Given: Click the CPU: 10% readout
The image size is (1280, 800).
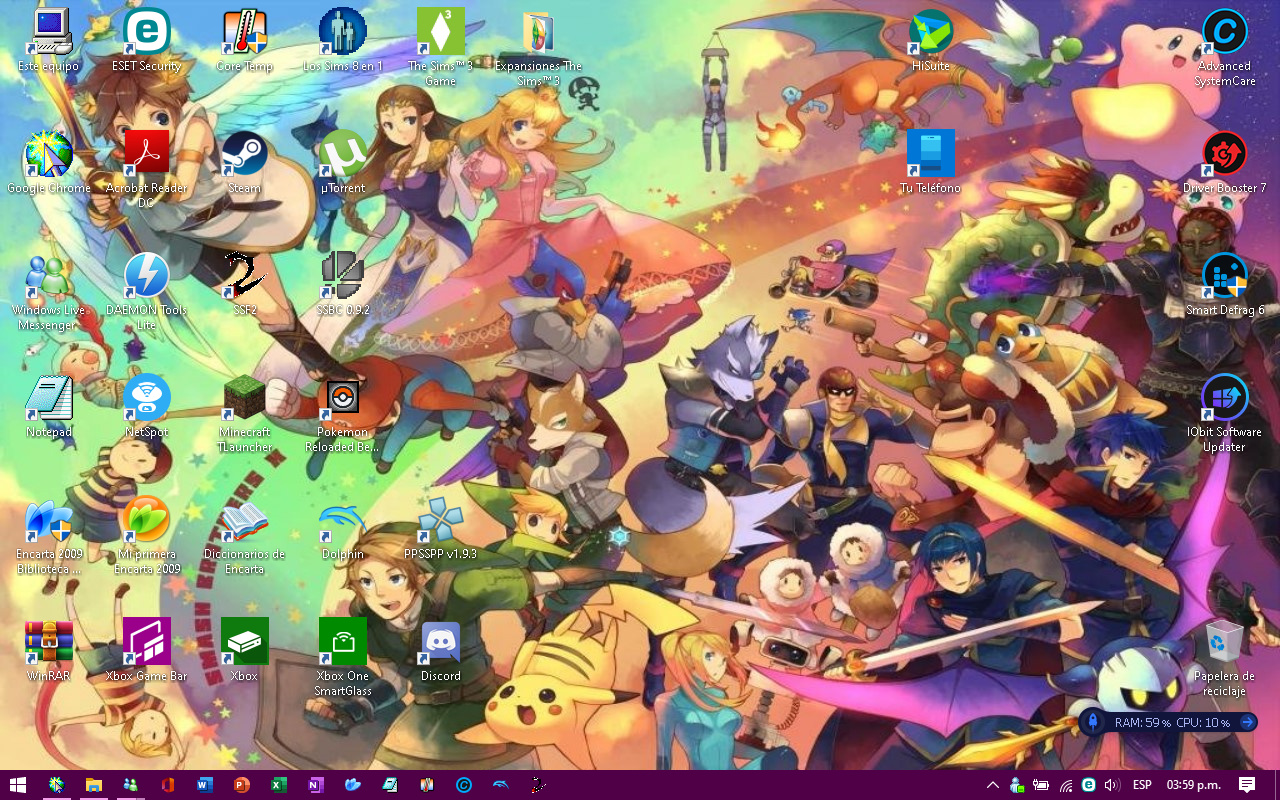Looking at the screenshot, I should click(1204, 722).
